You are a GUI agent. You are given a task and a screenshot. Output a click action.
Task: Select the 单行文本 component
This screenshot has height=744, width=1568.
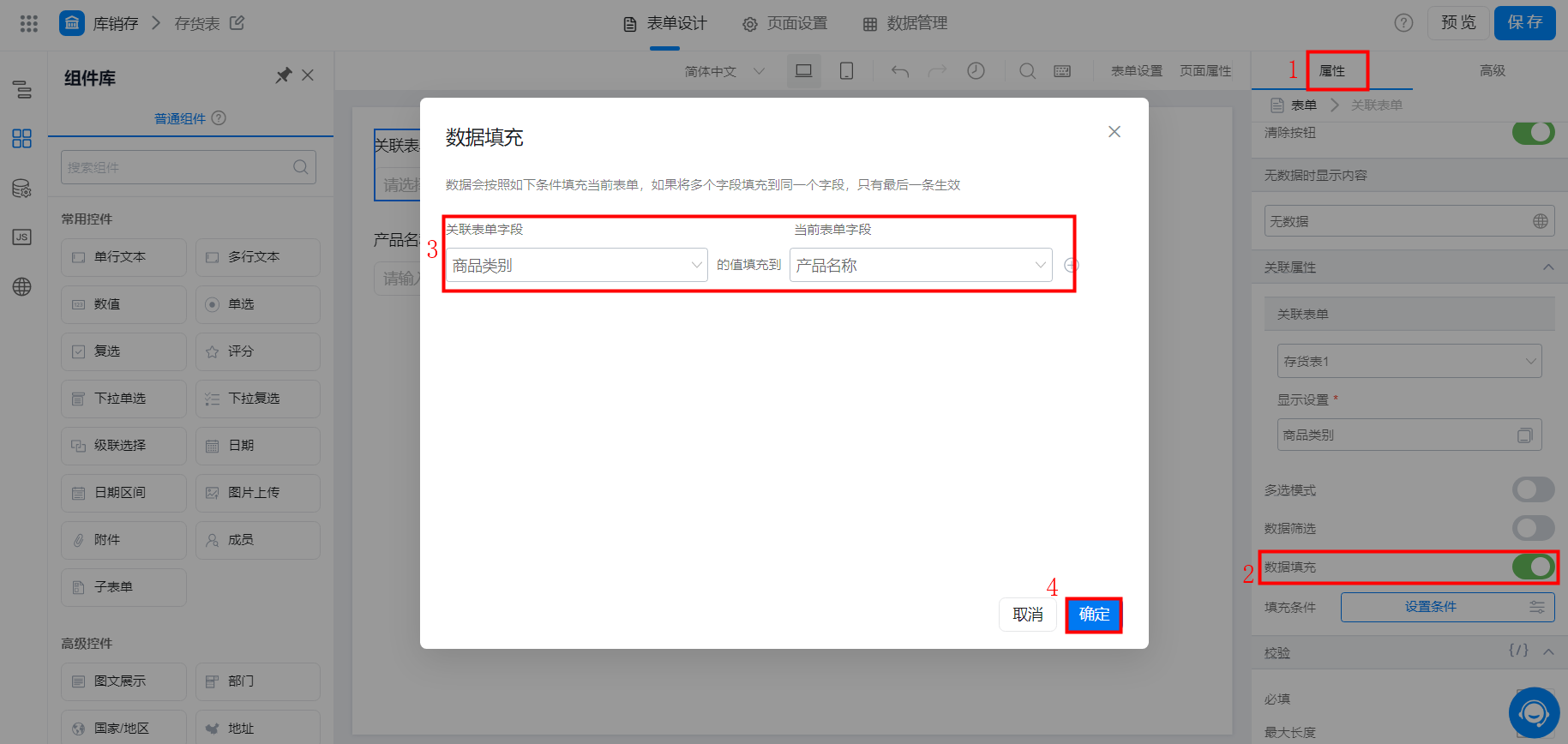(x=123, y=257)
